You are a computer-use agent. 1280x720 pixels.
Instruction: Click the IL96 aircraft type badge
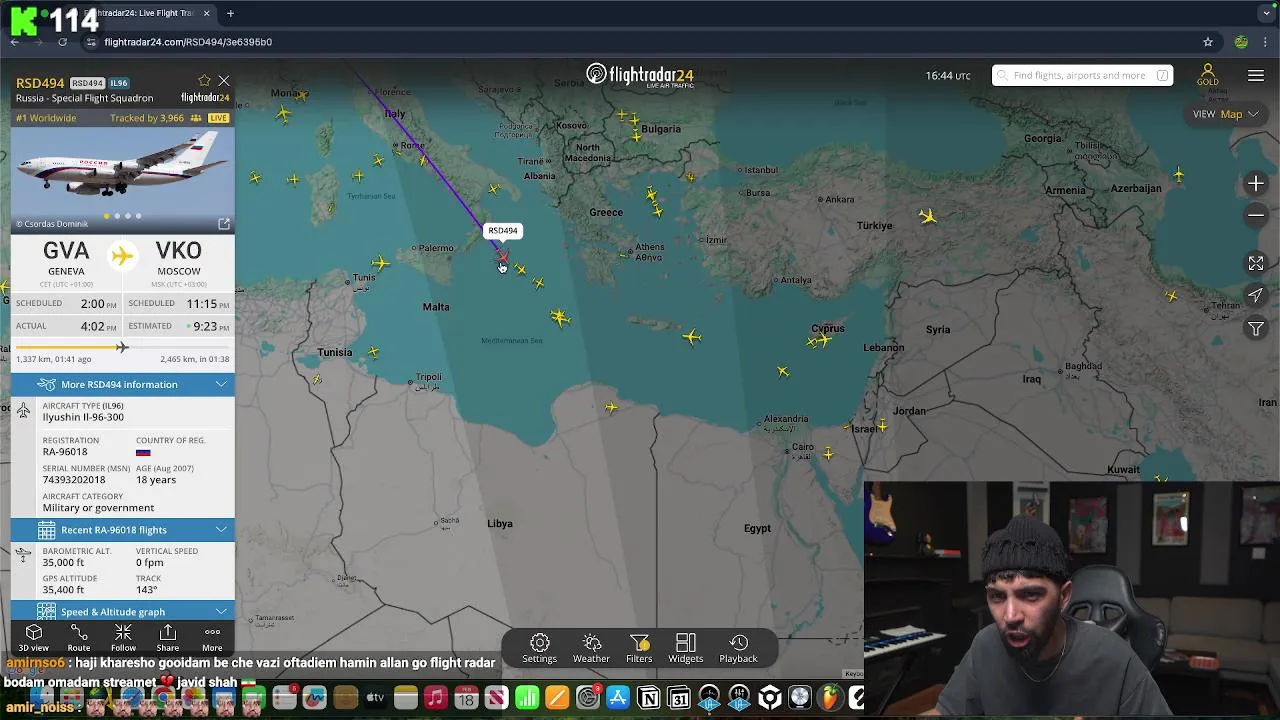click(119, 83)
